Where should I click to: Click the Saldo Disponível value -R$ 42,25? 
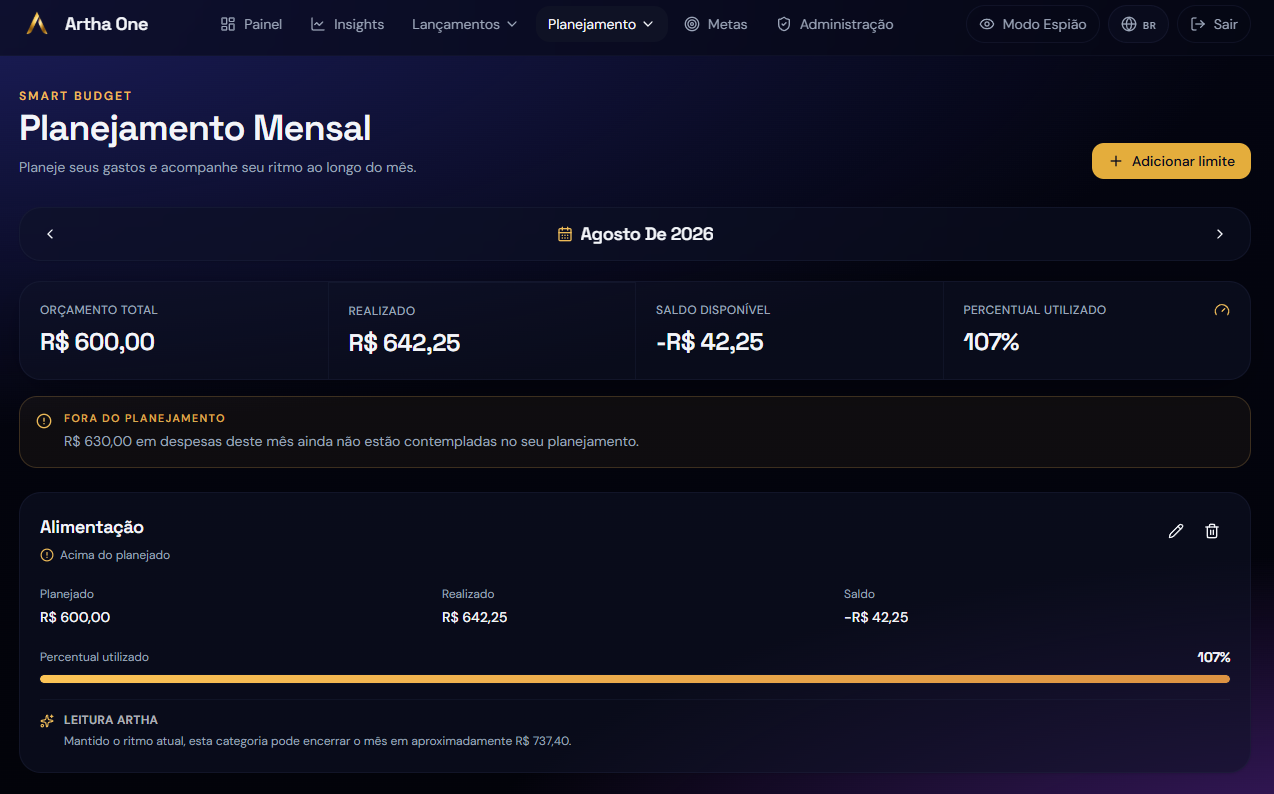click(710, 342)
